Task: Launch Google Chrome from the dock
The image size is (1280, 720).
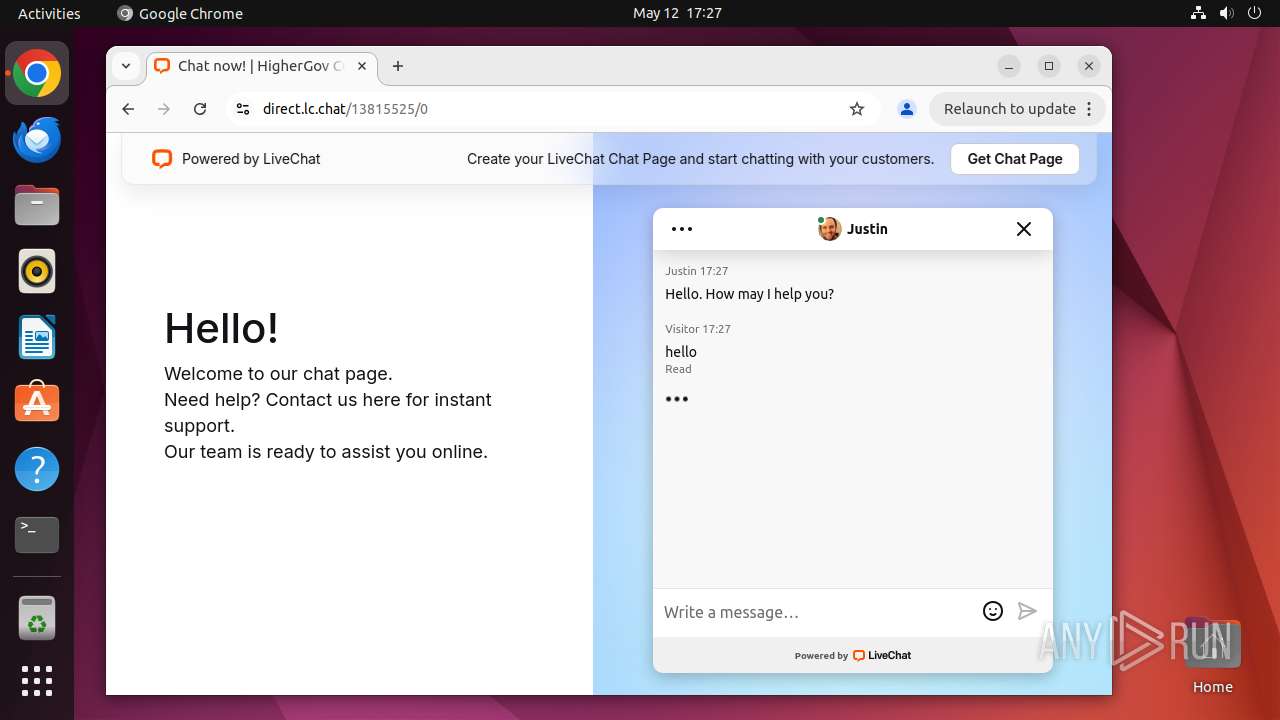Action: pyautogui.click(x=37, y=73)
